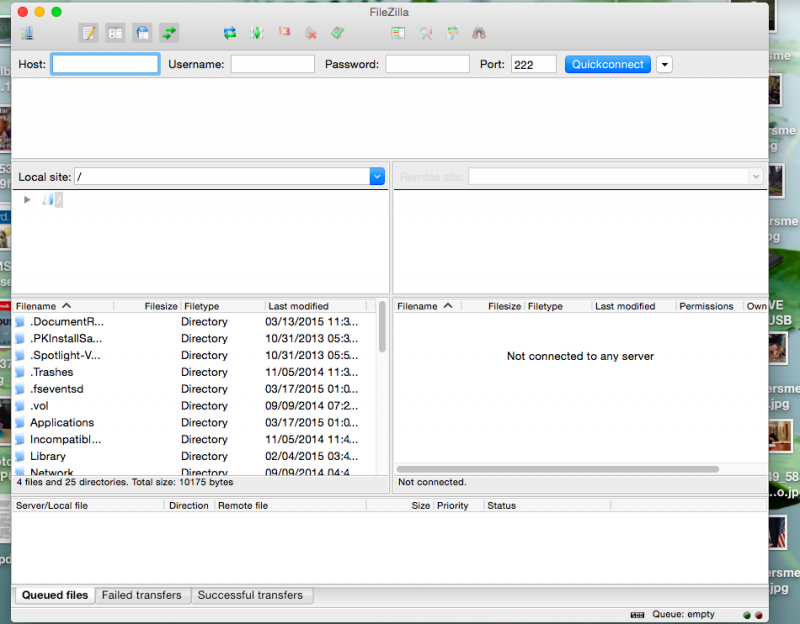Expand the root folder in local tree

click(27, 200)
